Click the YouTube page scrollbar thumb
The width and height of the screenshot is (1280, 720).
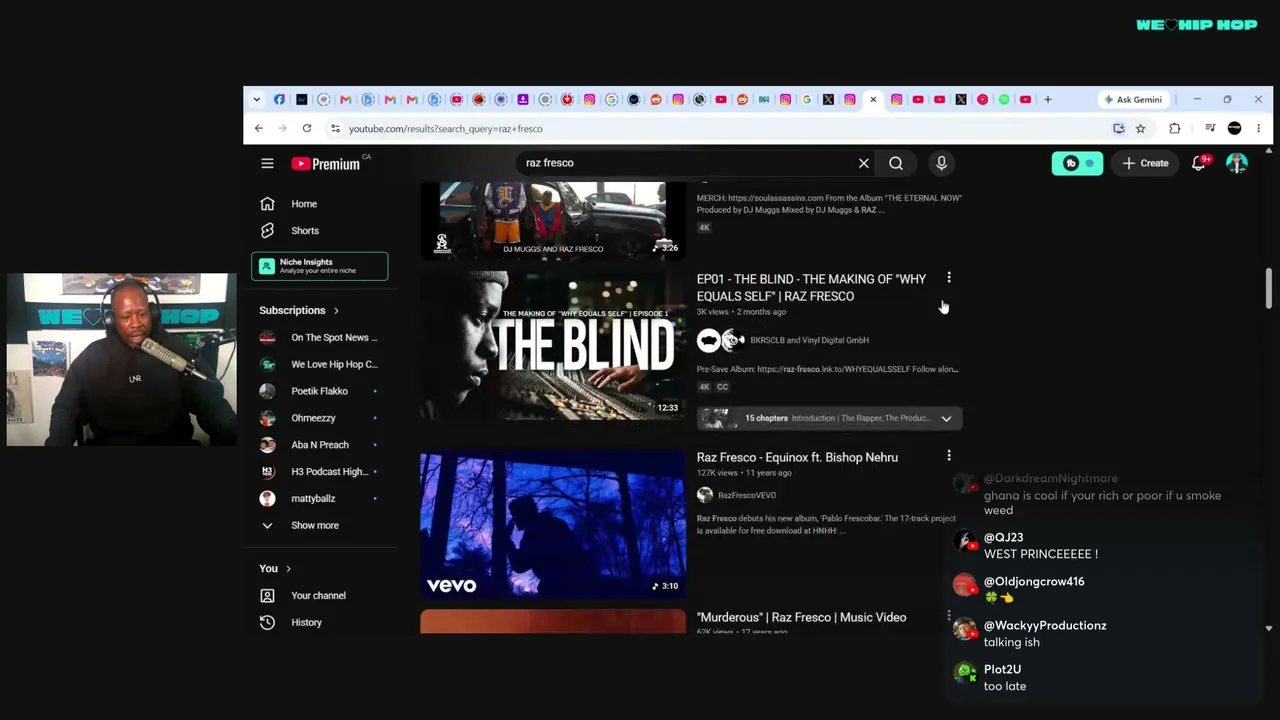[x=1269, y=289]
